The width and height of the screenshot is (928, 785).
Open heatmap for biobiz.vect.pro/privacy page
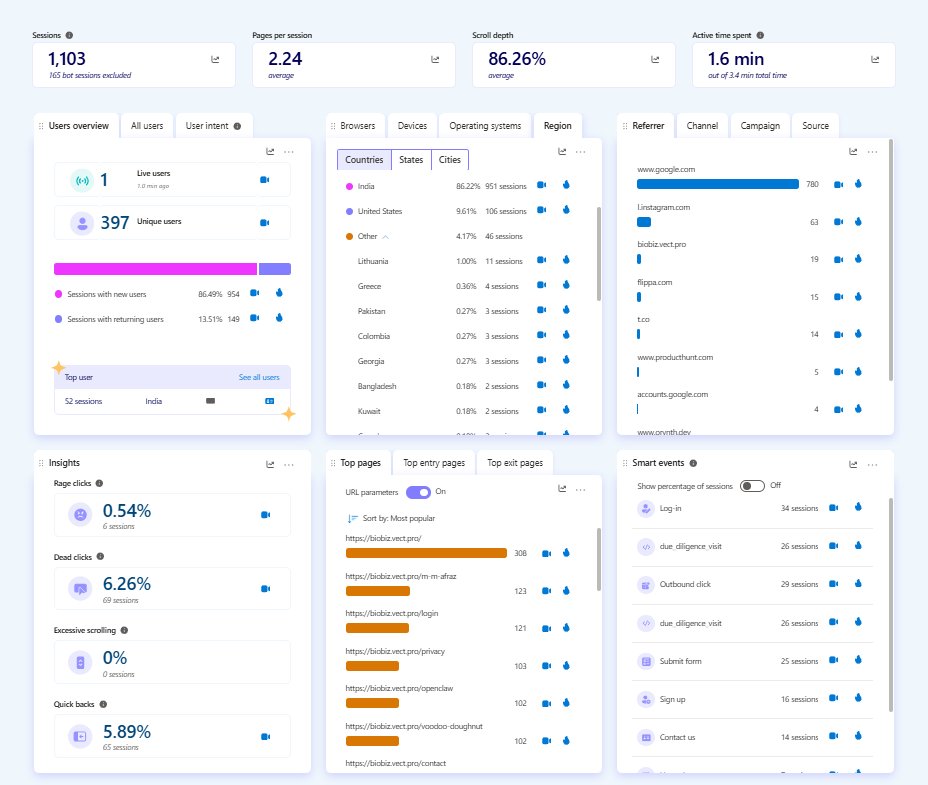(566, 665)
